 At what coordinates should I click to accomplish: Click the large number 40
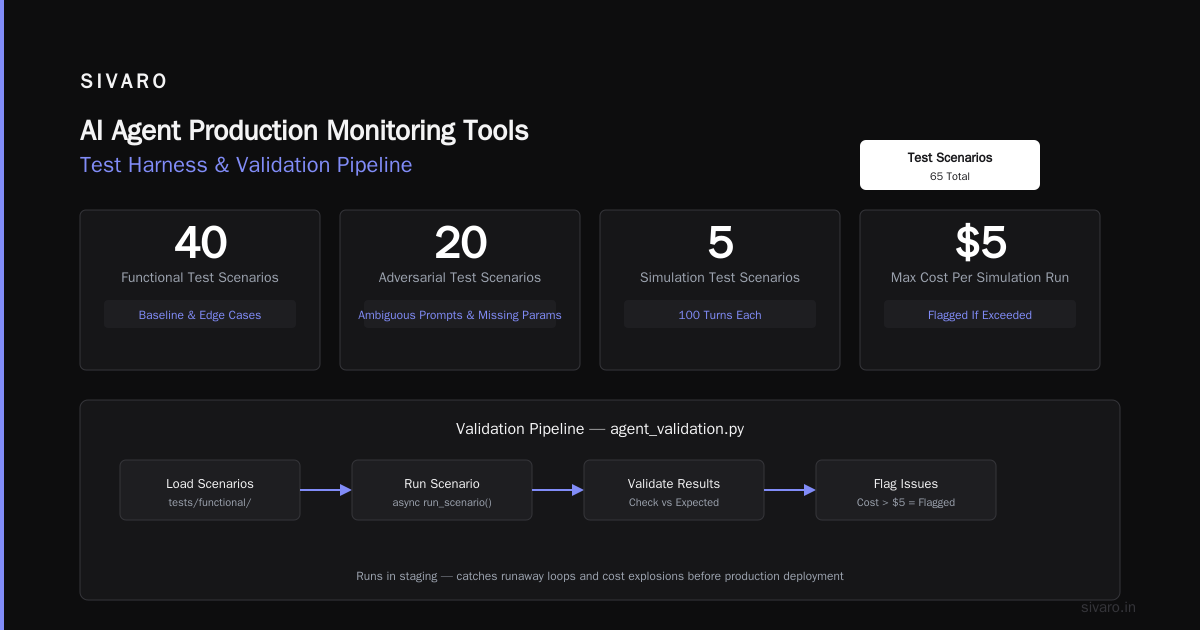[x=200, y=243]
